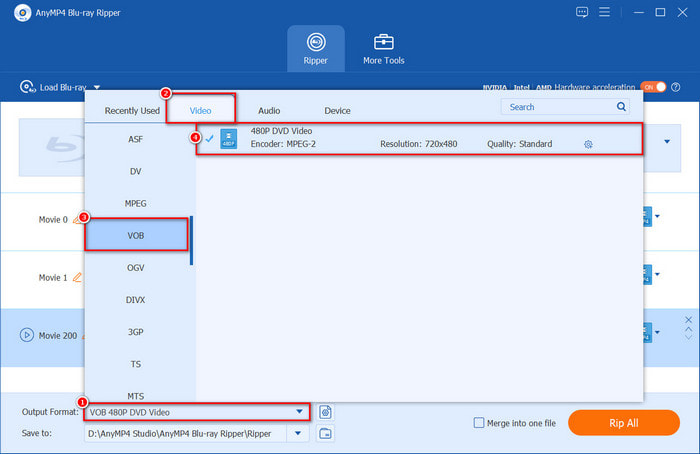Open the Ripper tab
700x454 pixels.
tap(316, 49)
